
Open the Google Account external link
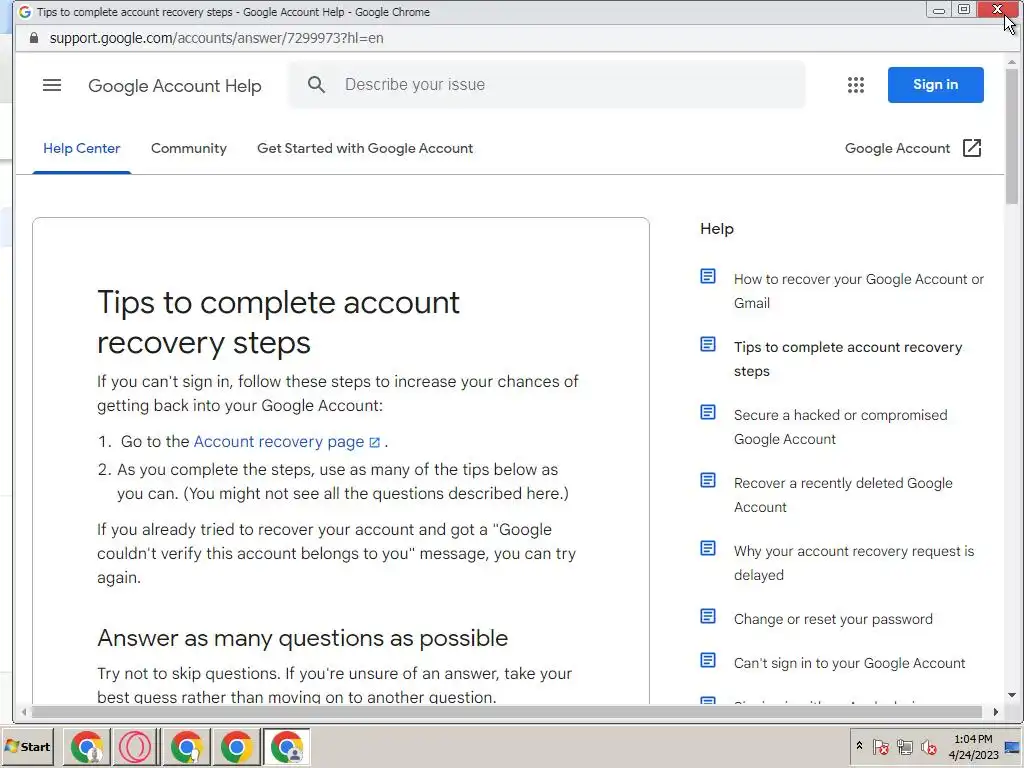(x=912, y=148)
